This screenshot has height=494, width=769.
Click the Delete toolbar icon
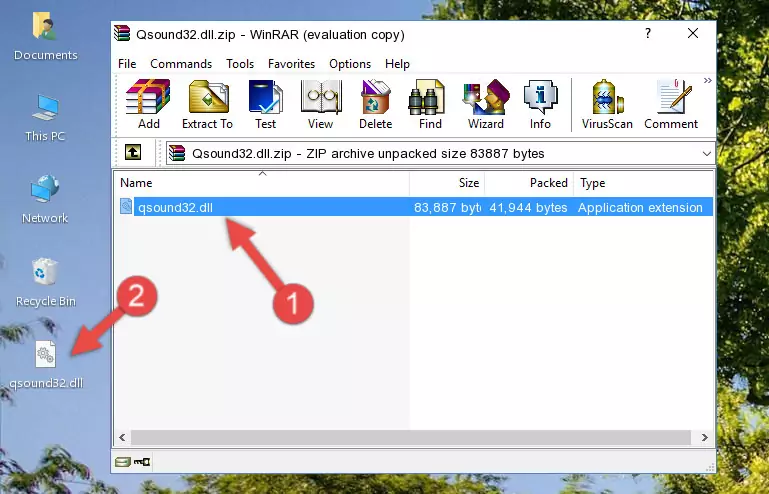(x=375, y=104)
